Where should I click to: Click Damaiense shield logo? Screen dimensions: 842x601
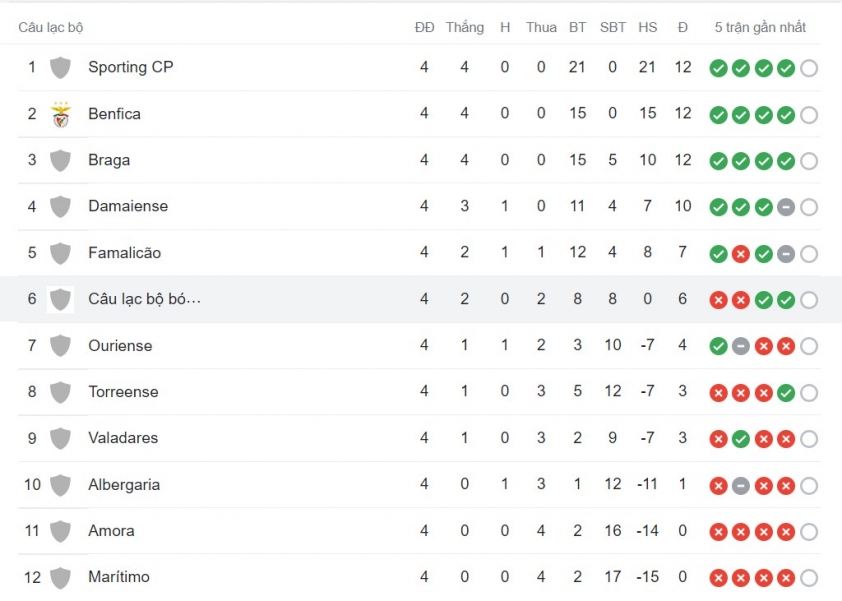(x=61, y=207)
